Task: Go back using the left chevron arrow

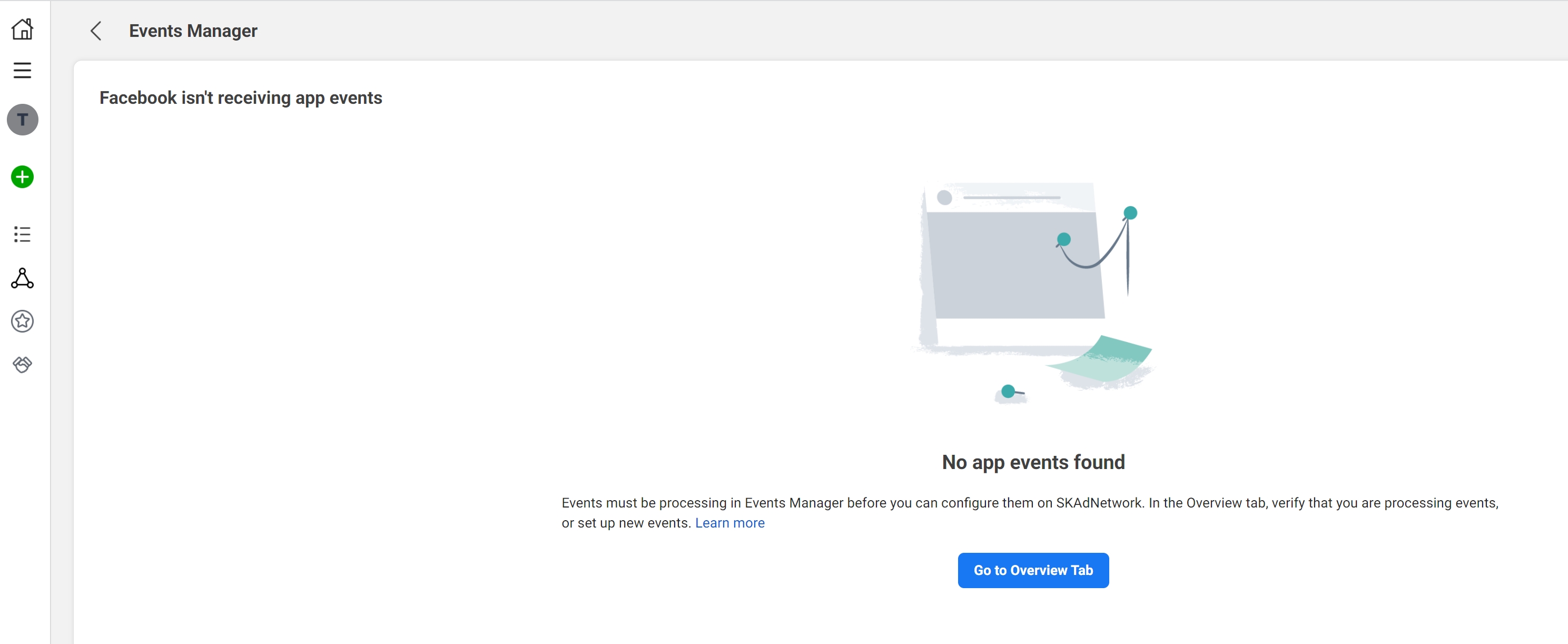Action: [x=96, y=31]
